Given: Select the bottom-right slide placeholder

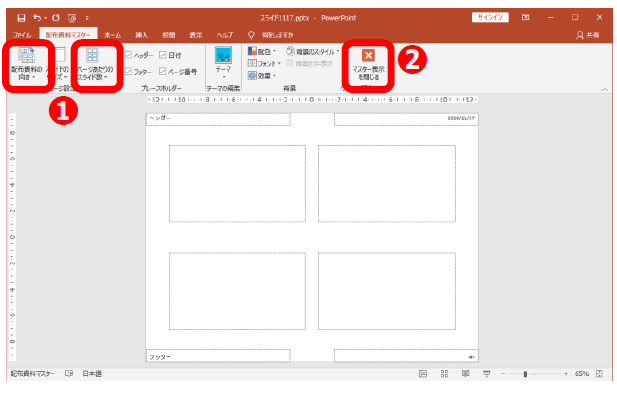Looking at the screenshot, I should [387, 291].
